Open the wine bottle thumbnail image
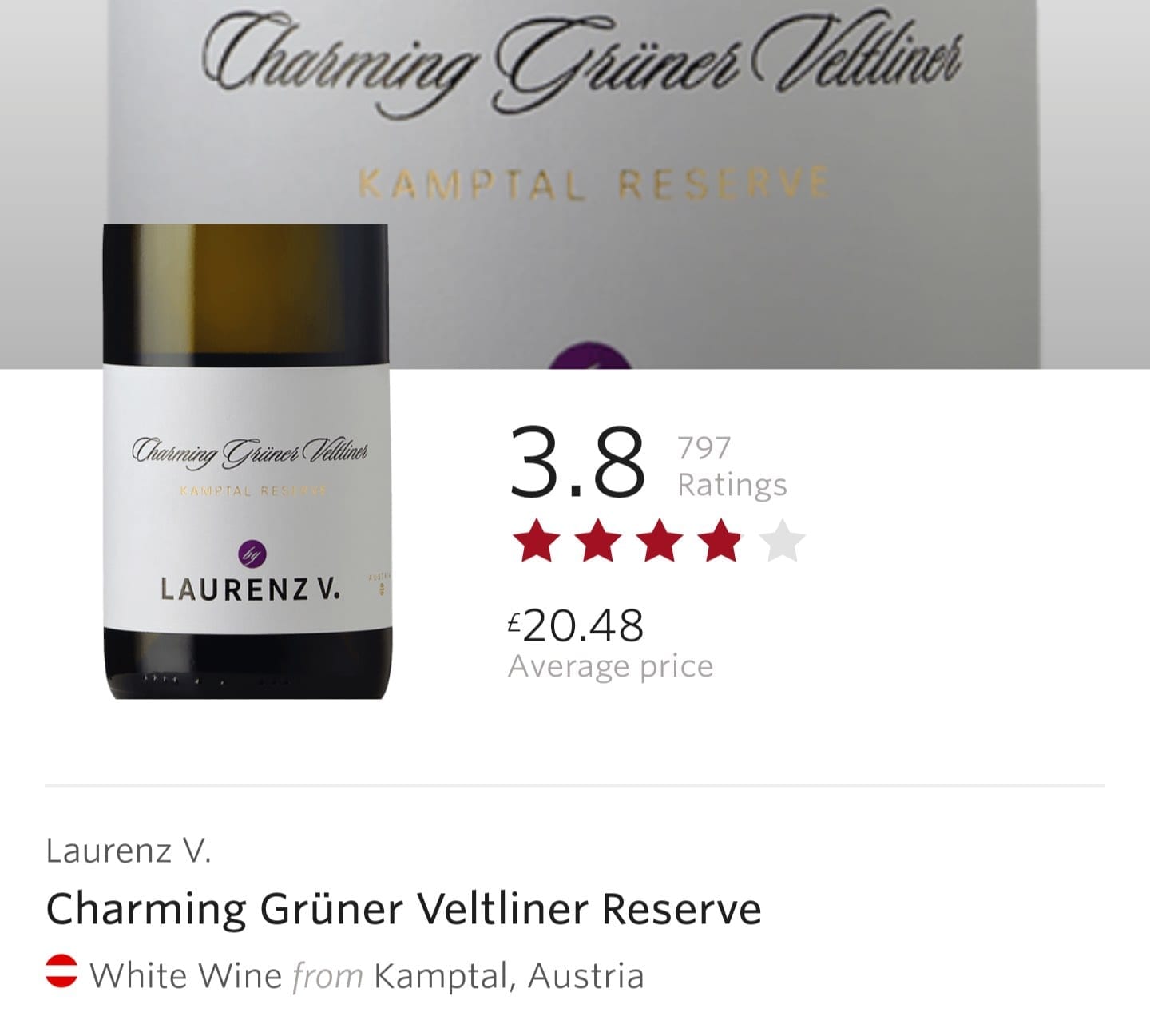This screenshot has height=1036, width=1150. click(x=248, y=462)
